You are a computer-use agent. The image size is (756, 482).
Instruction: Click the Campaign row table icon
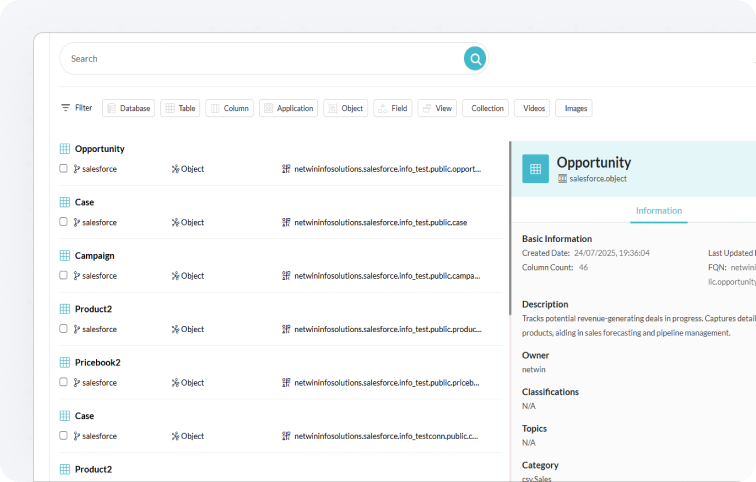[x=64, y=256]
